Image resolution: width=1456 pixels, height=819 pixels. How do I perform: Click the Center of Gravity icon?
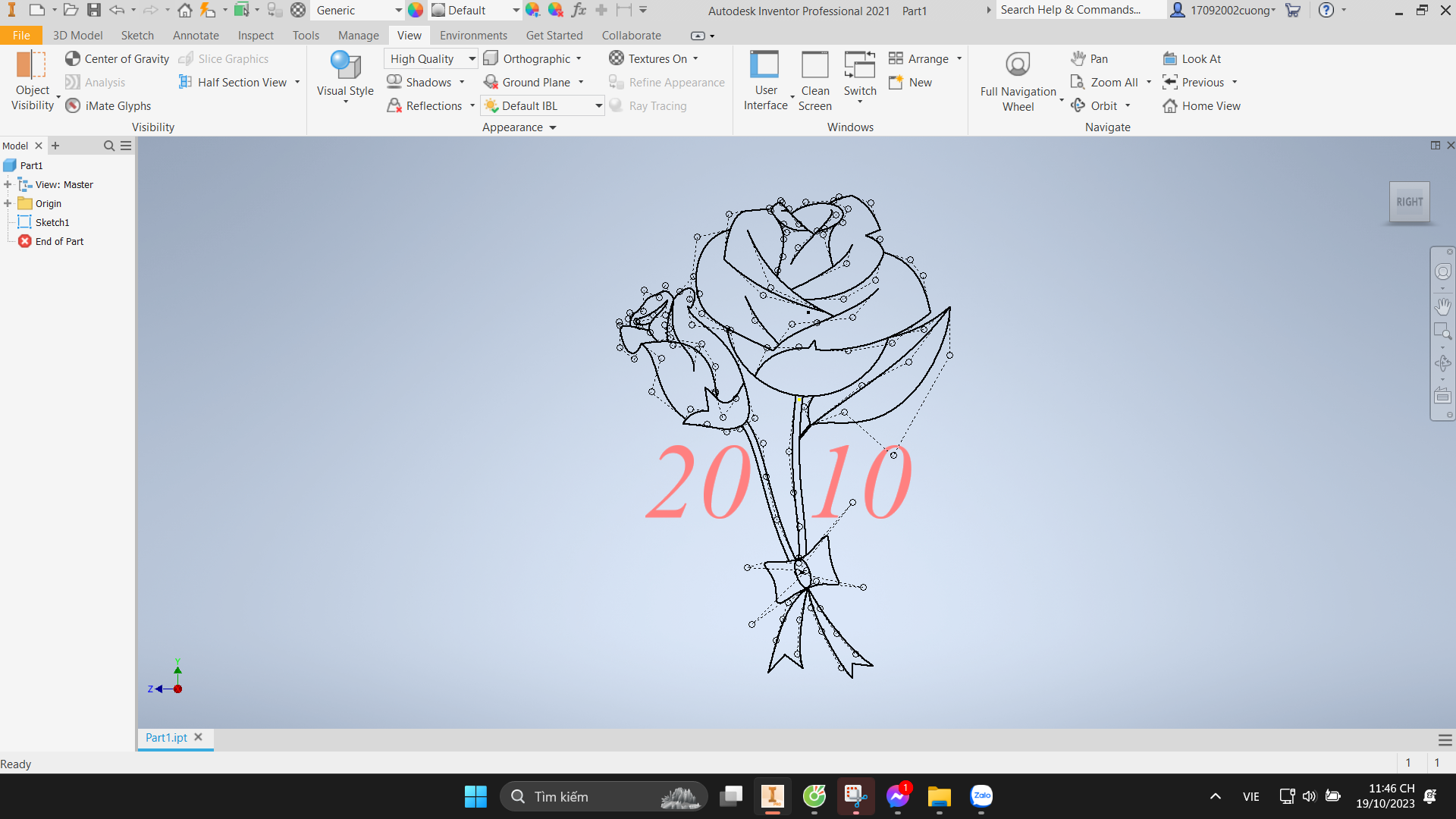point(73,59)
